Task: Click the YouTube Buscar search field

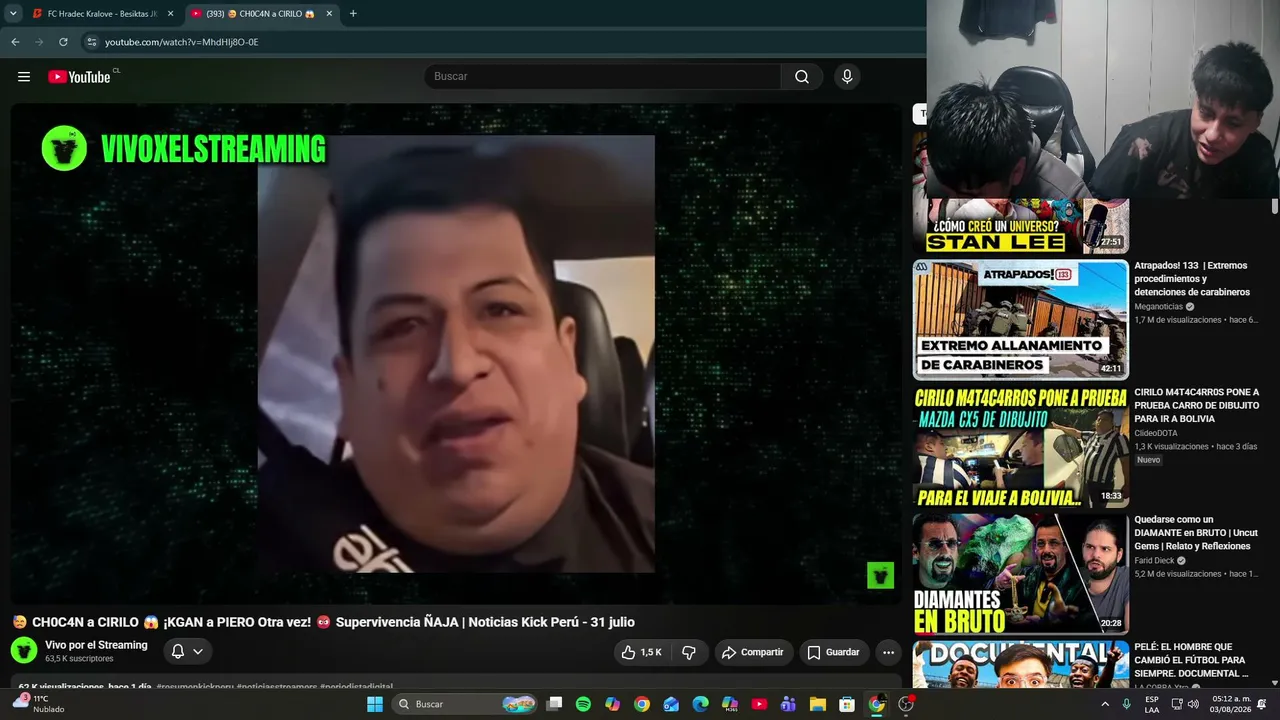Action: click(603, 77)
